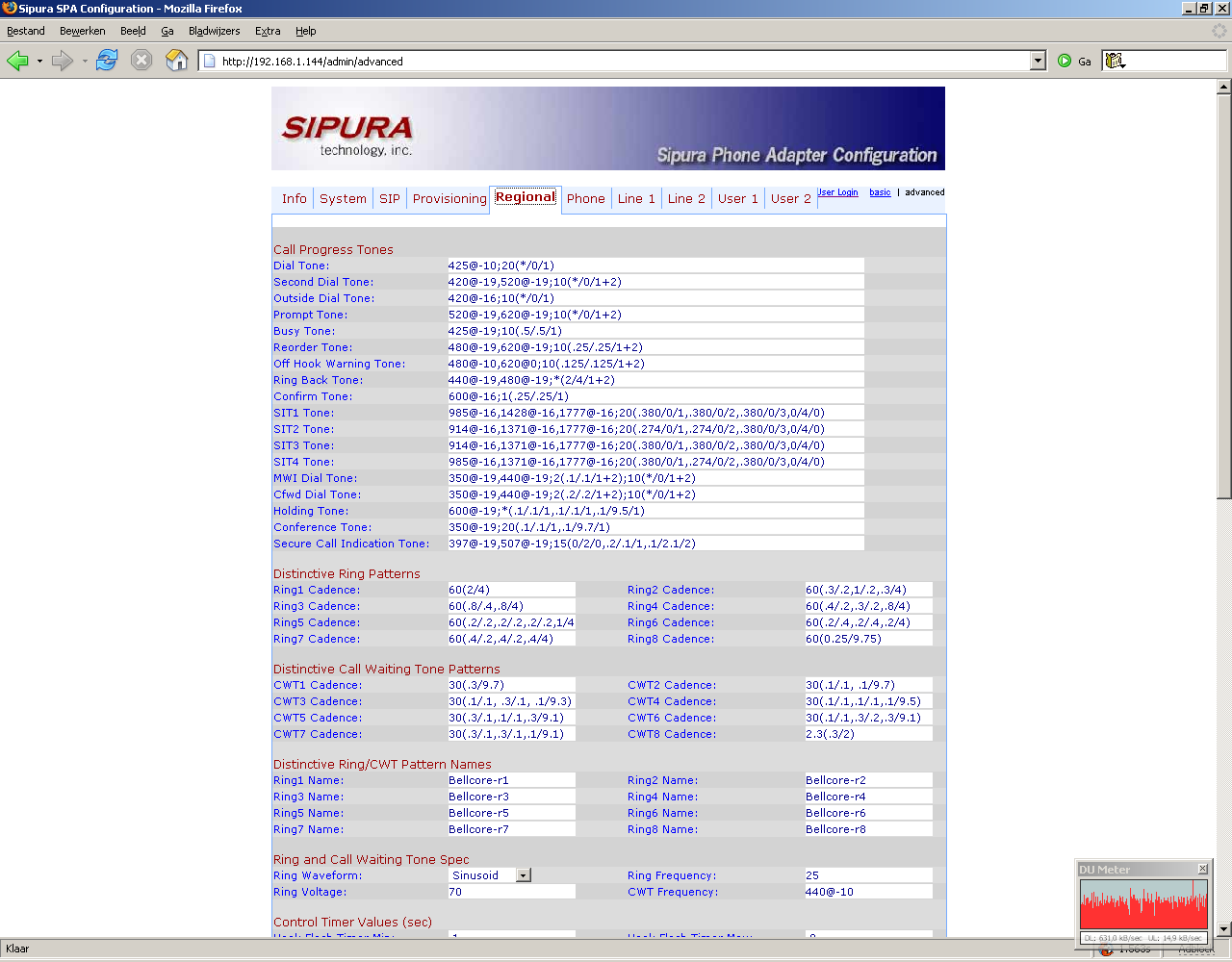Screen dimensions: 1232x962
Task: Click the page icon in address bar
Action: tap(210, 61)
